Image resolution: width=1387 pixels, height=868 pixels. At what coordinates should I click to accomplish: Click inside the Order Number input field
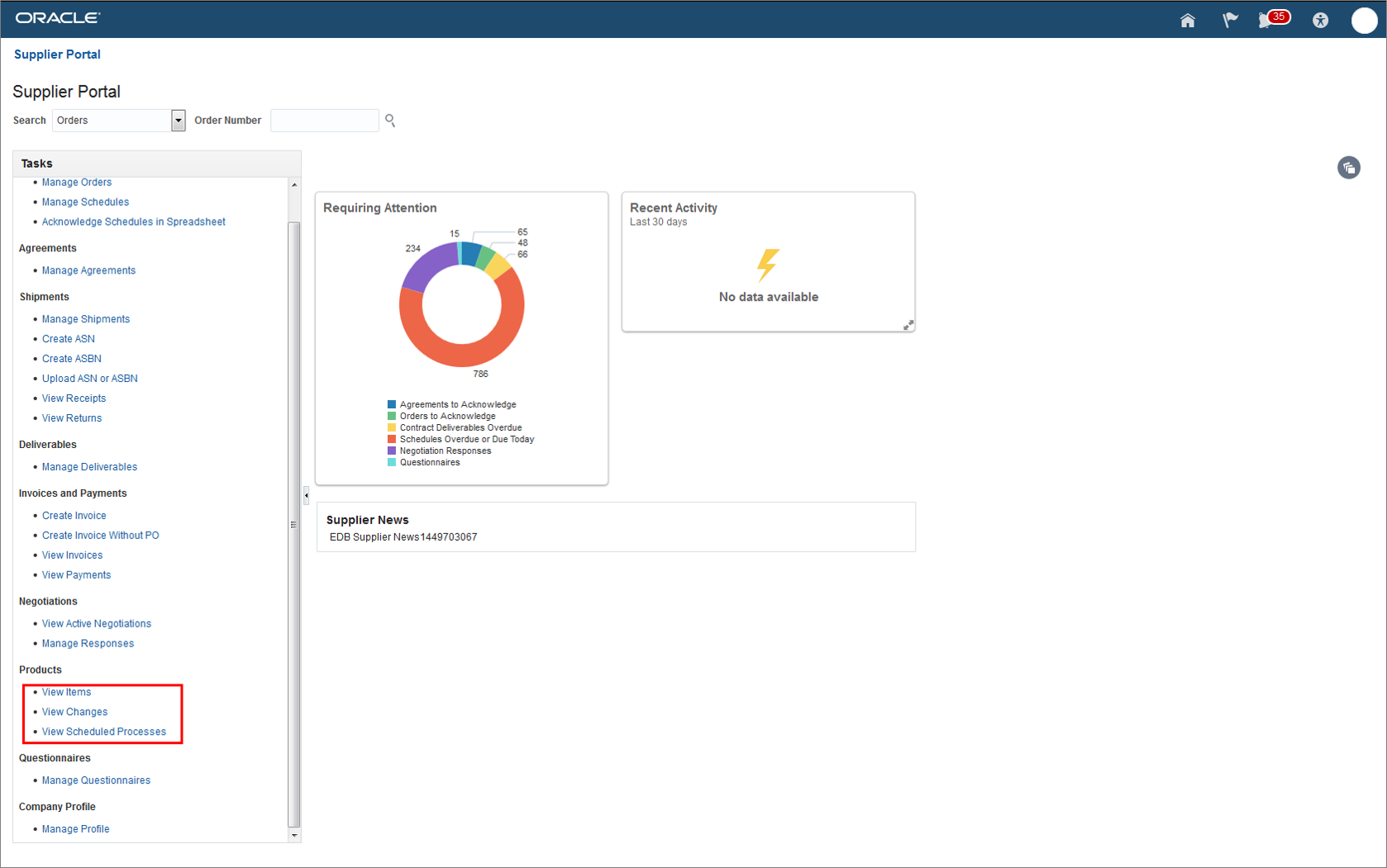click(x=324, y=120)
